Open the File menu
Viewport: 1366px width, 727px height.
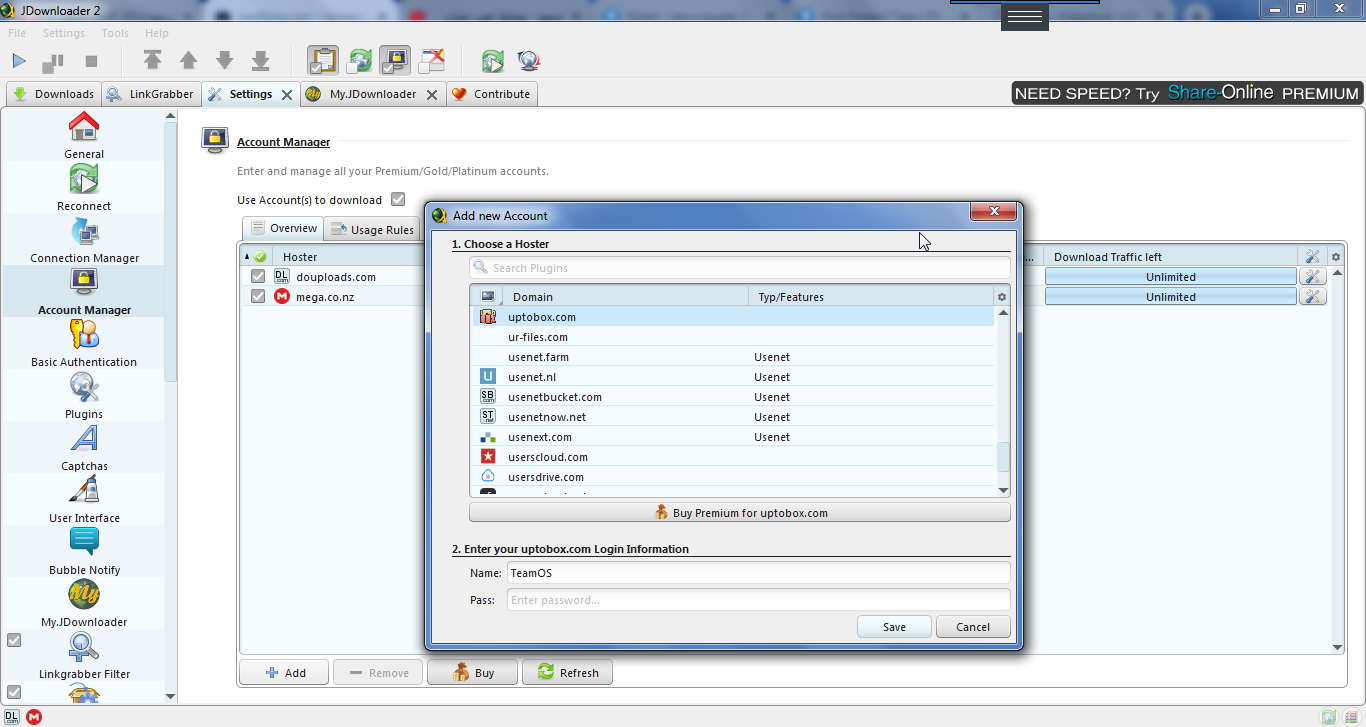17,33
